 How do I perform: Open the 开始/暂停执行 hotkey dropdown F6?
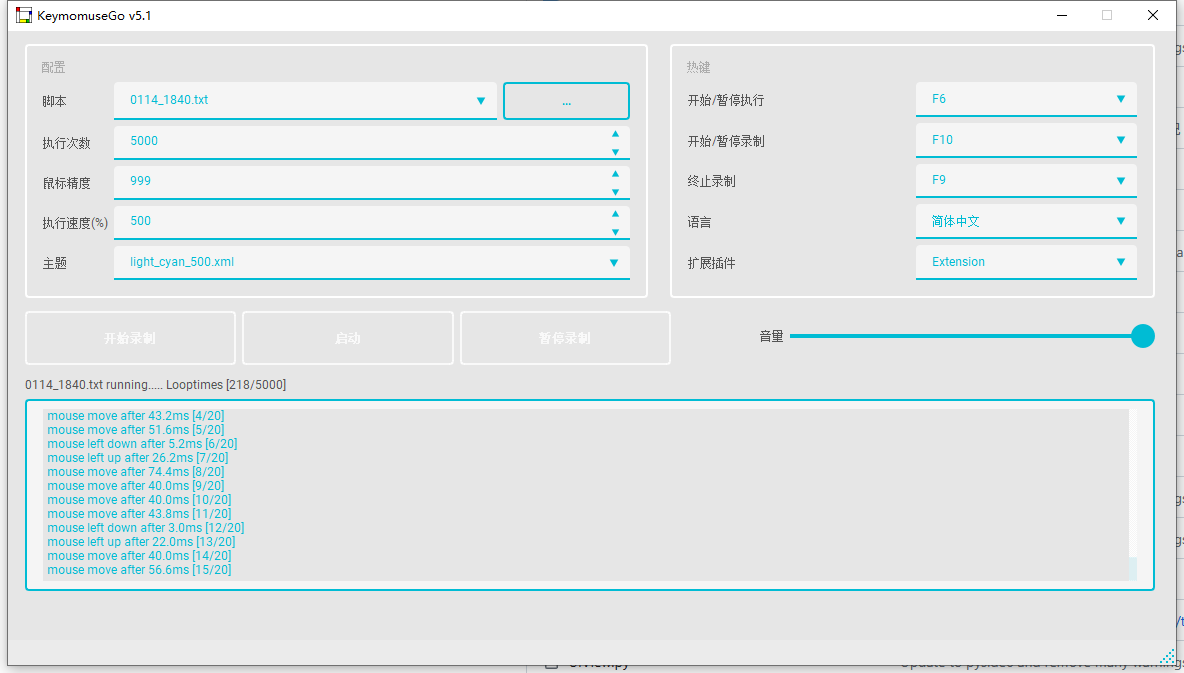1025,100
